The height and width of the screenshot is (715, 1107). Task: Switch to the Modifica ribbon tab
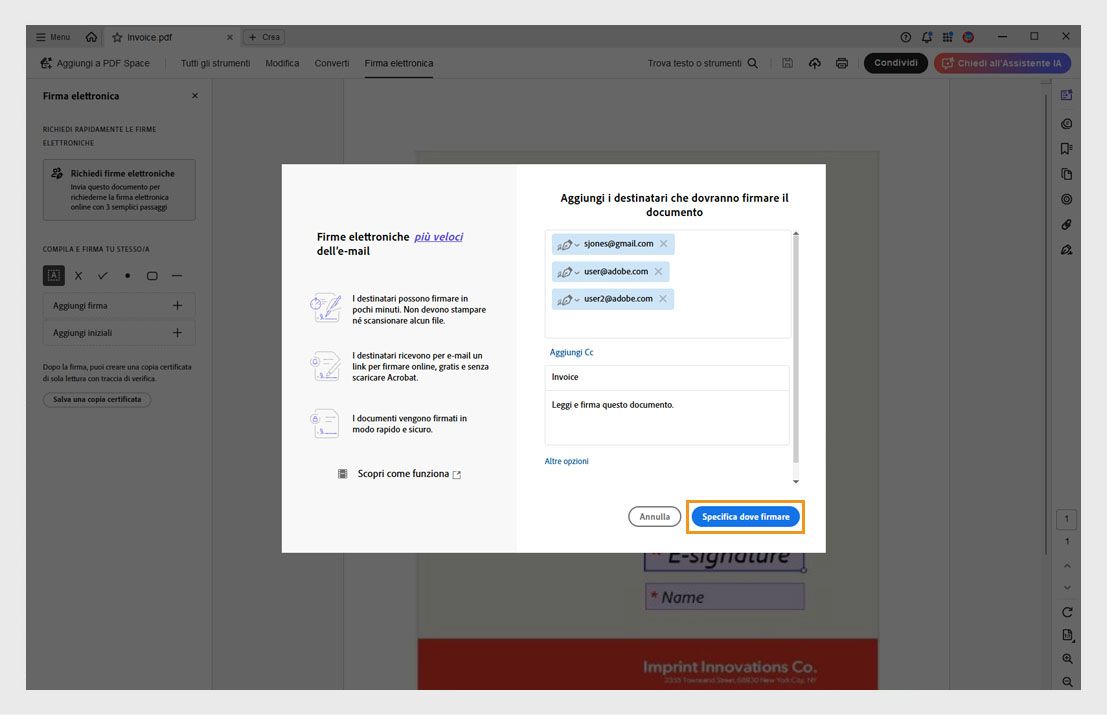[x=282, y=62]
